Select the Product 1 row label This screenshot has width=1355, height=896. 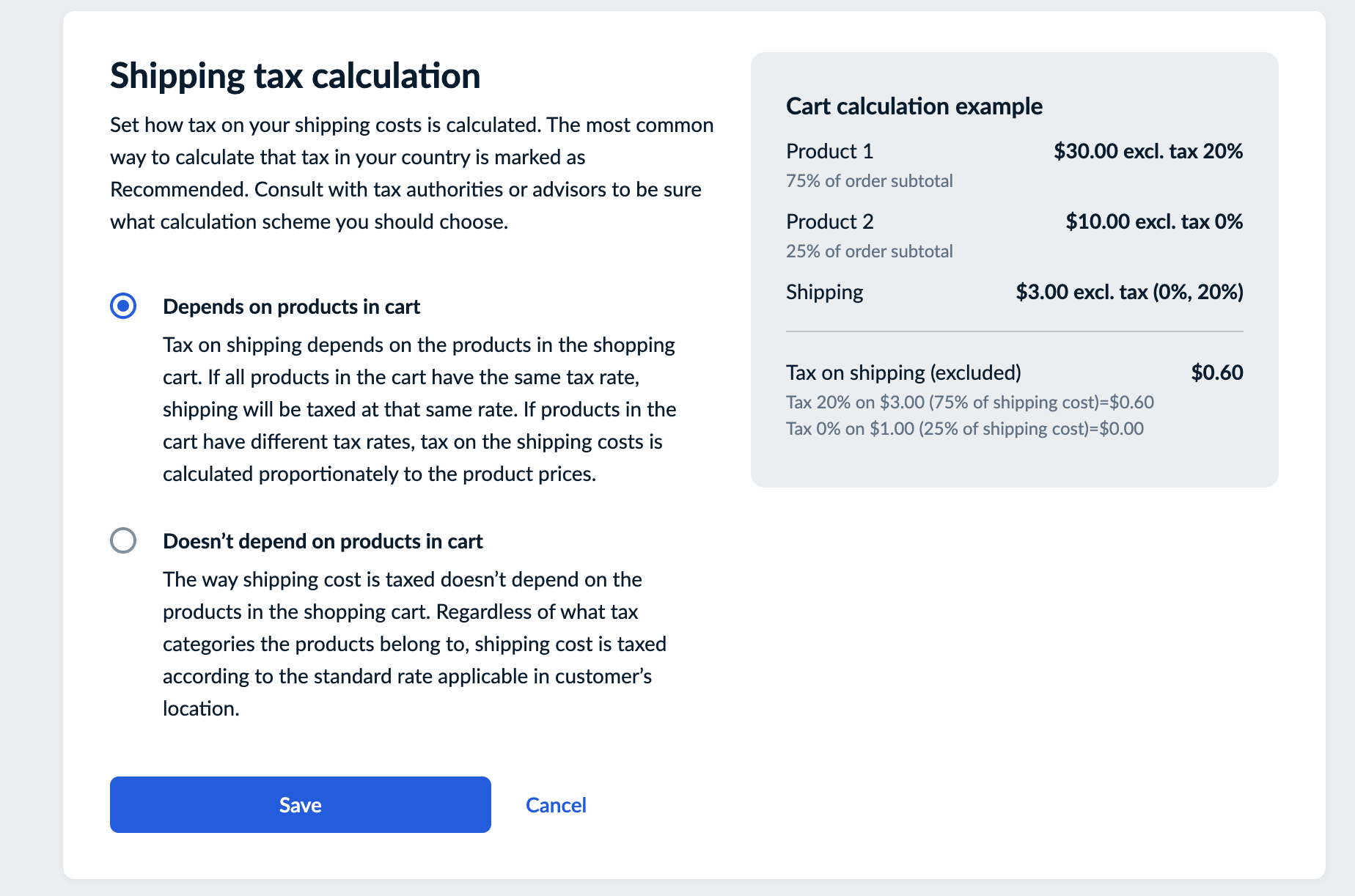829,151
